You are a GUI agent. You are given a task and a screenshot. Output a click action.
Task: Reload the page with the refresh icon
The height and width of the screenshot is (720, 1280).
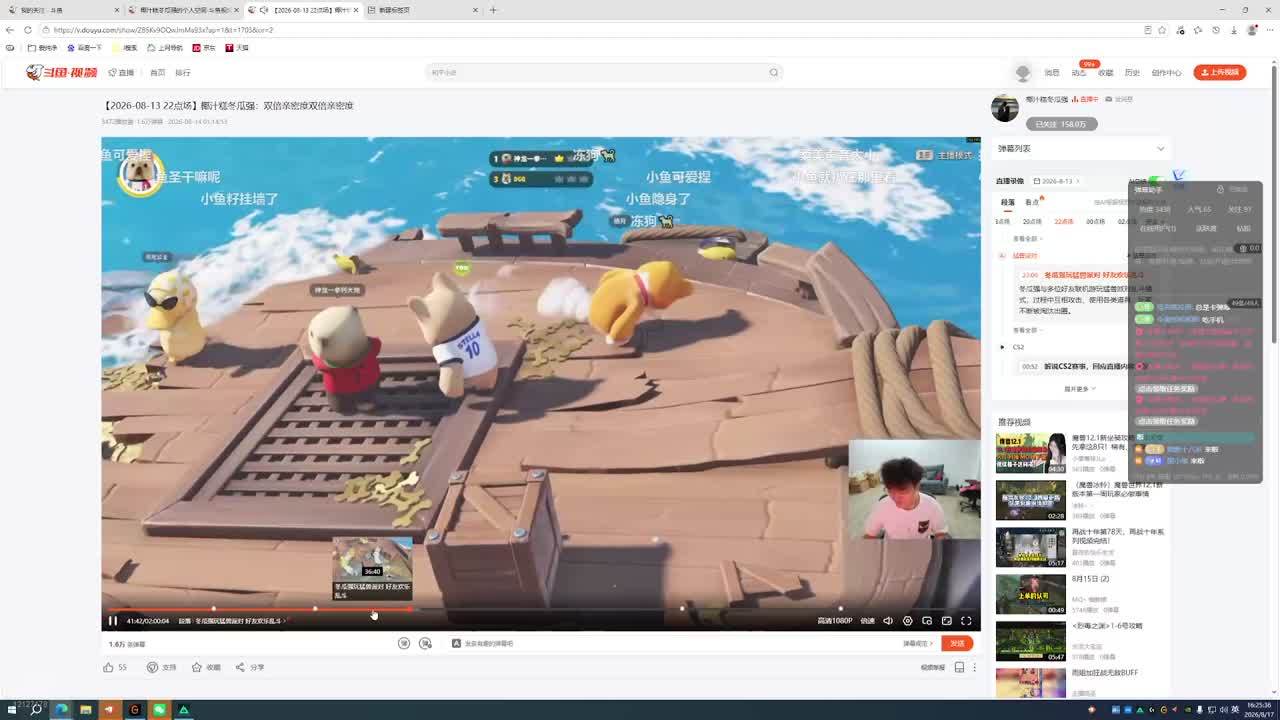[27, 30]
